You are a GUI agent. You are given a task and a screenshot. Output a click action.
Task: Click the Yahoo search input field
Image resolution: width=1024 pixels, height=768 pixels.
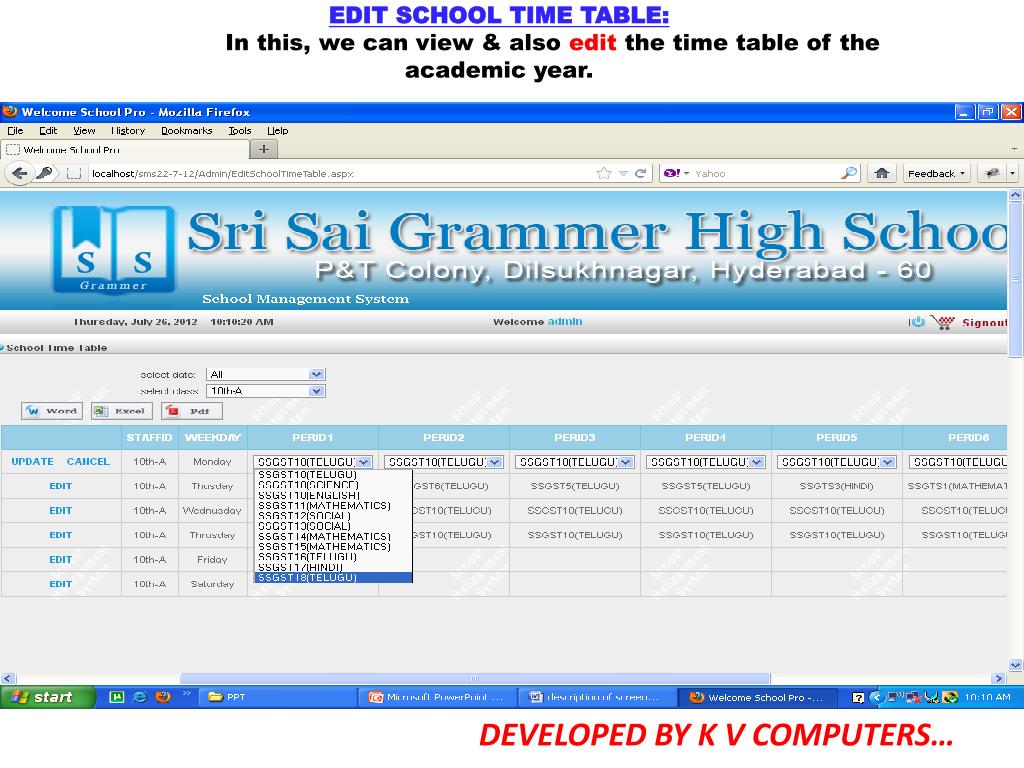764,173
